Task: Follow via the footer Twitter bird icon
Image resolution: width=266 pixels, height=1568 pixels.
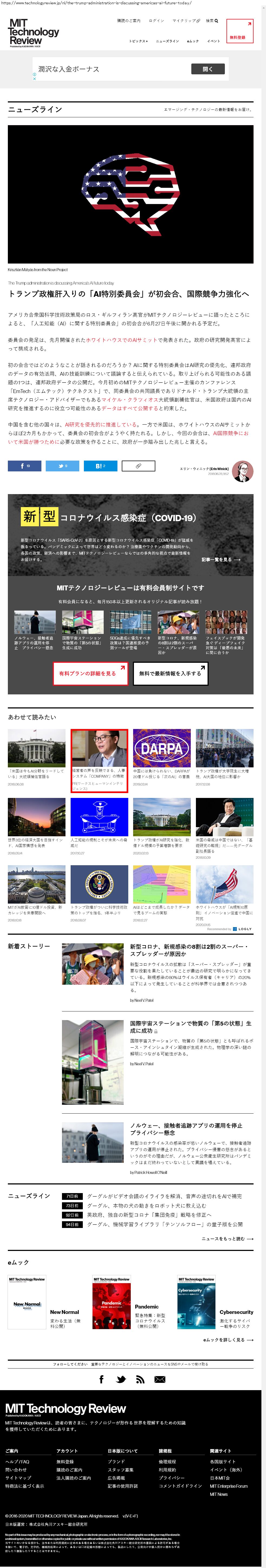Action: point(121,1379)
